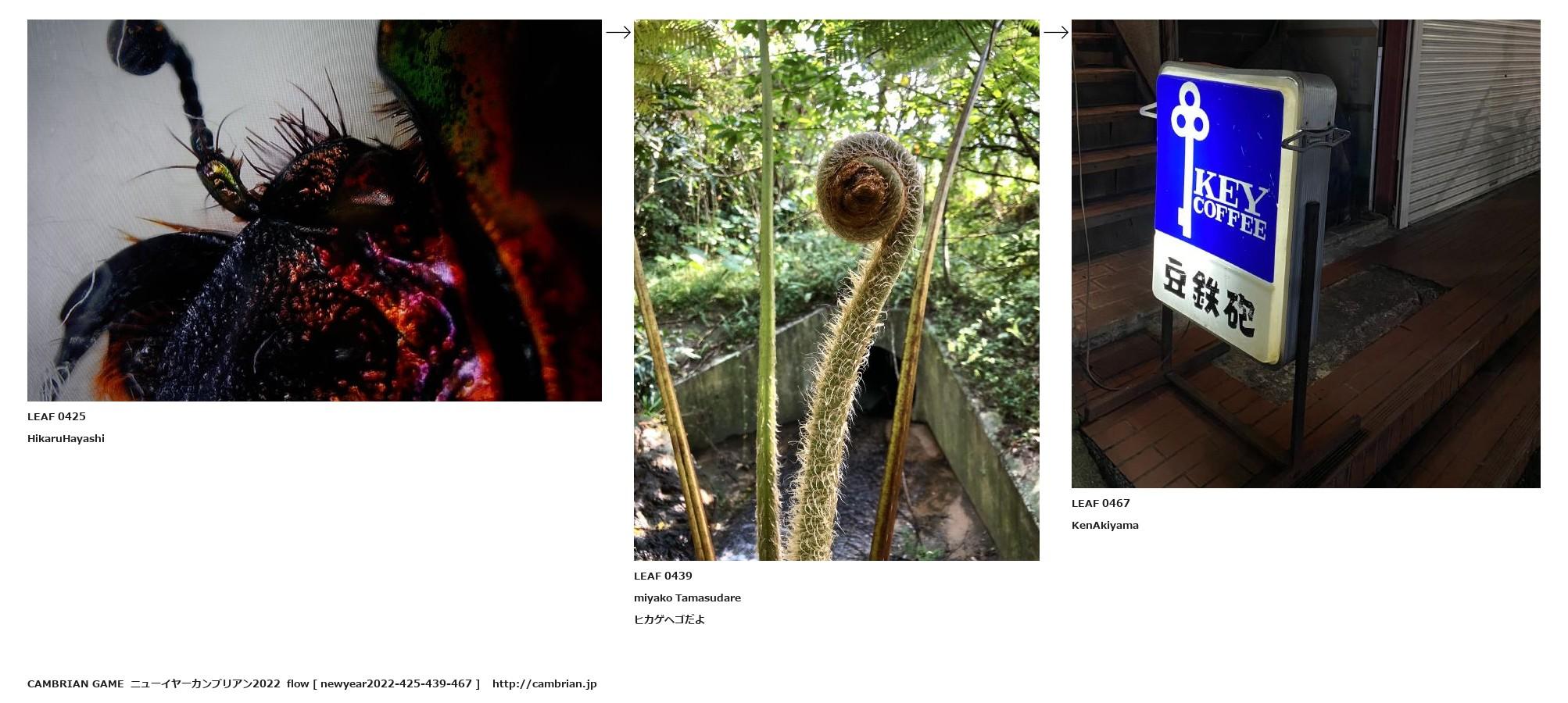Click the KEY COFFEE lettering on the sign
This screenshot has height=703, width=1568.
pyautogui.click(x=1230, y=205)
